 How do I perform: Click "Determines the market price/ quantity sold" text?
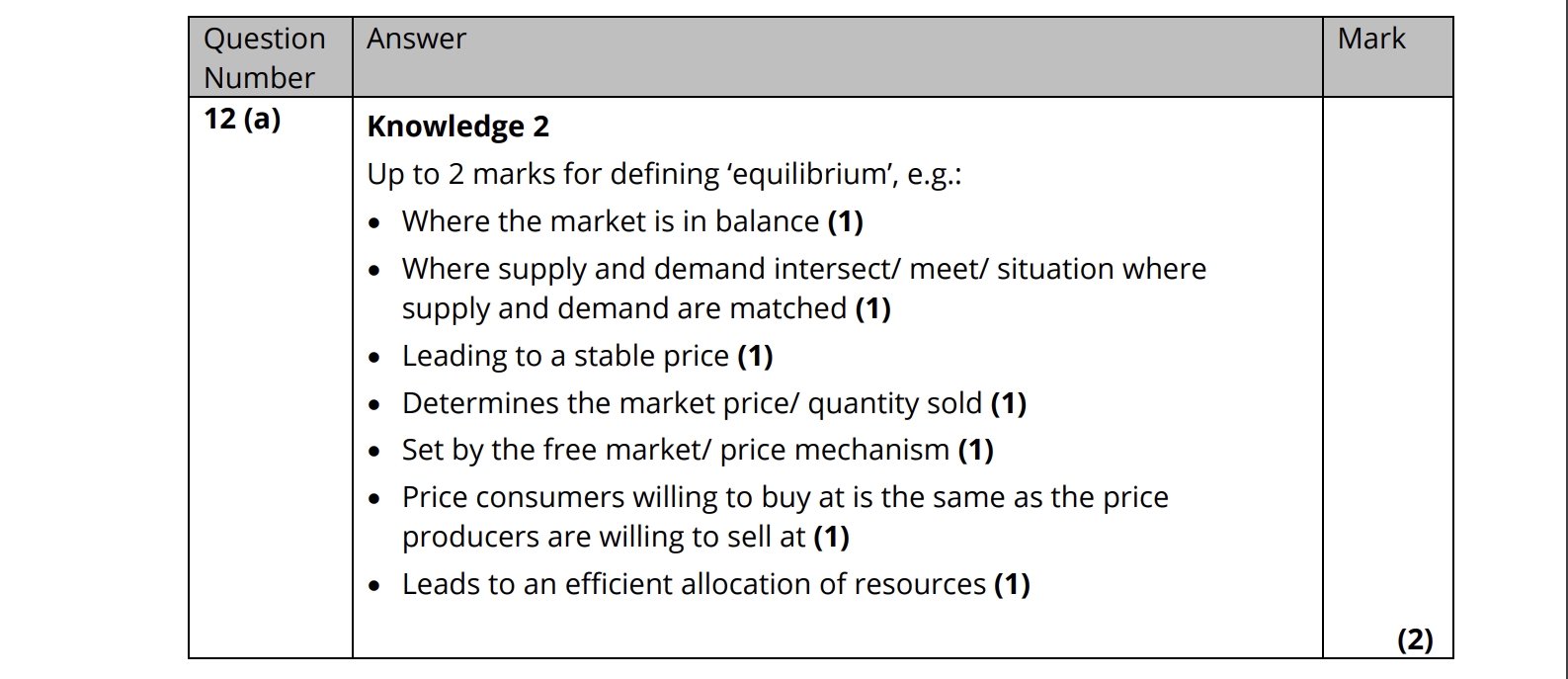[x=692, y=403]
